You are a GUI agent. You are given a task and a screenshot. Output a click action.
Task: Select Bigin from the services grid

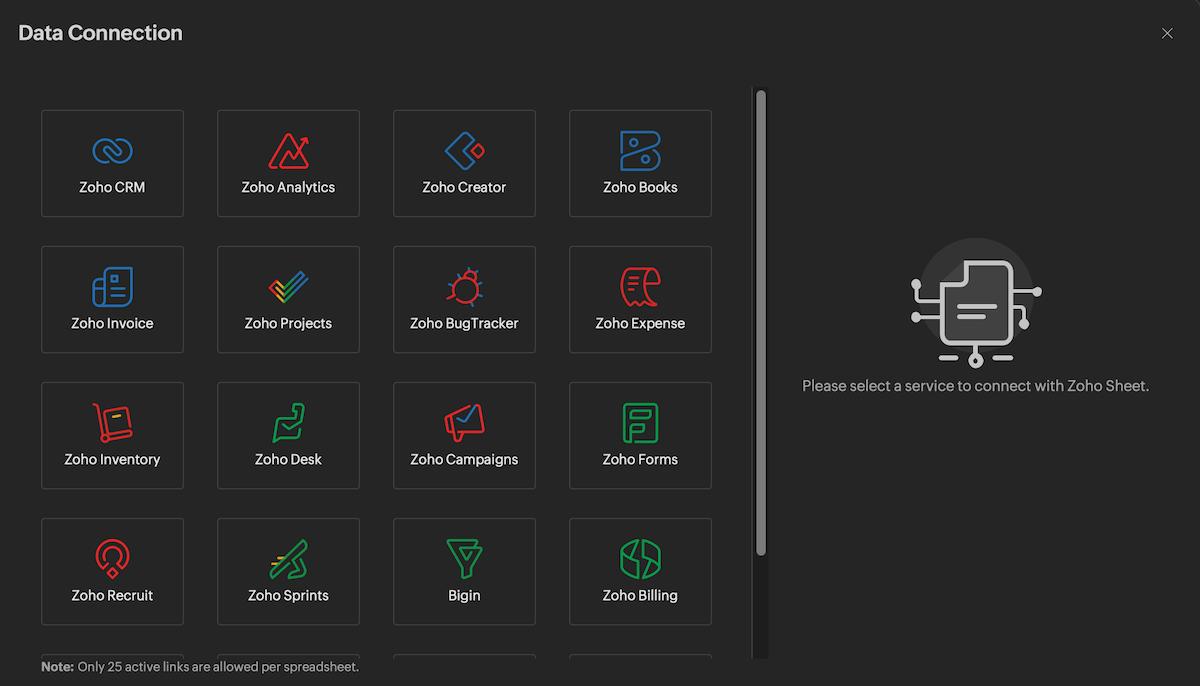pyautogui.click(x=464, y=571)
